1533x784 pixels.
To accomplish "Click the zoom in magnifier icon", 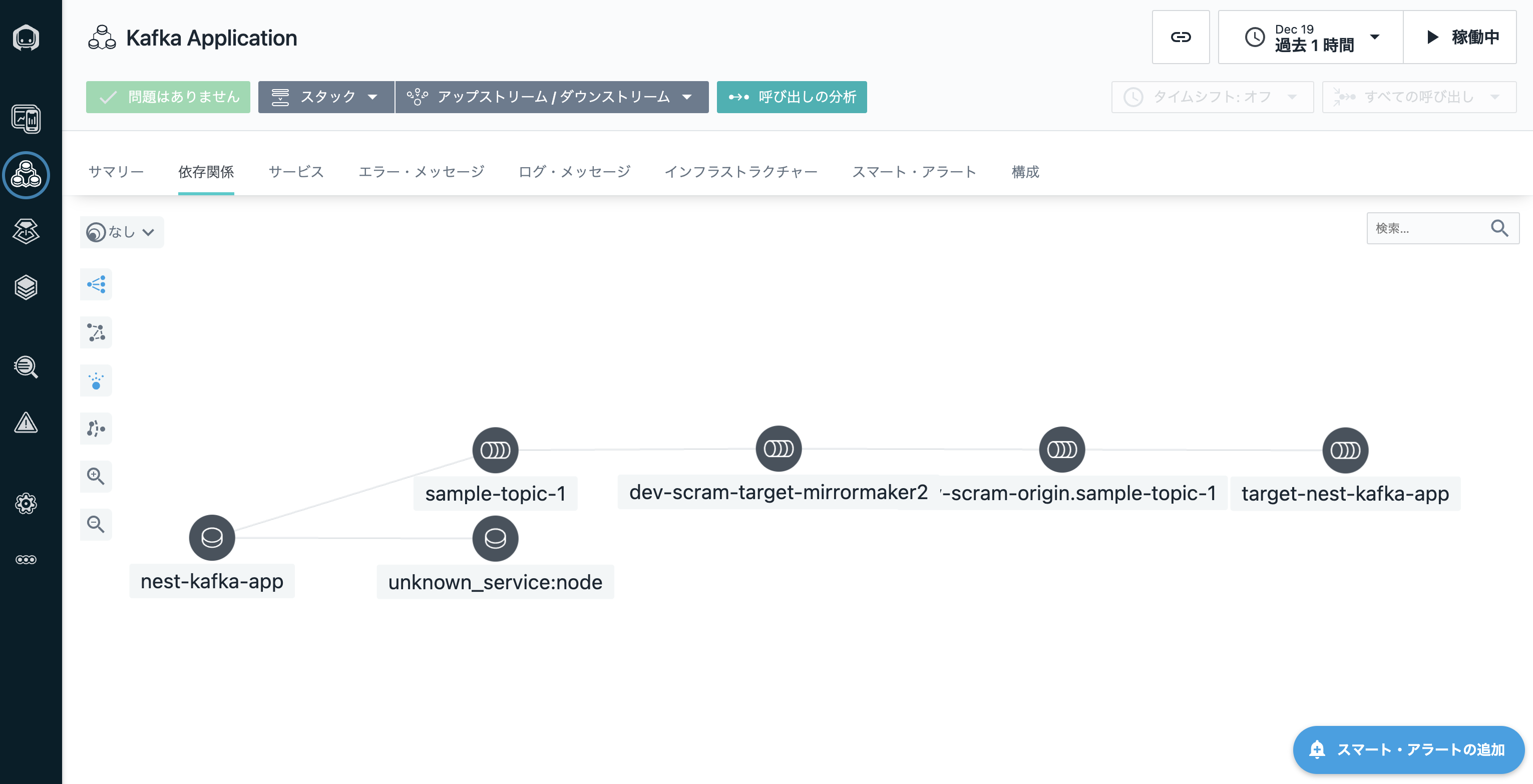I will [96, 476].
